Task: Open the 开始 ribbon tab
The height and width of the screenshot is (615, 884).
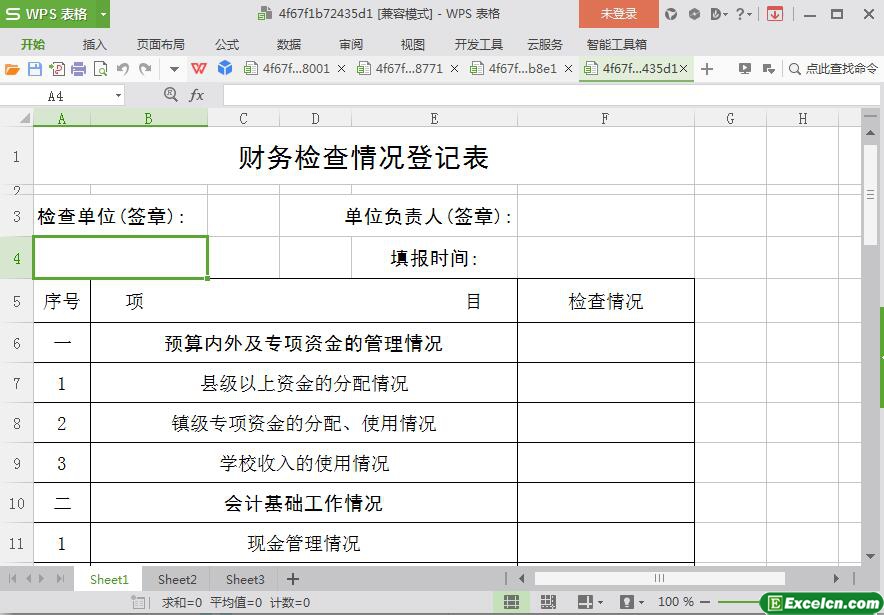Action: (33, 45)
